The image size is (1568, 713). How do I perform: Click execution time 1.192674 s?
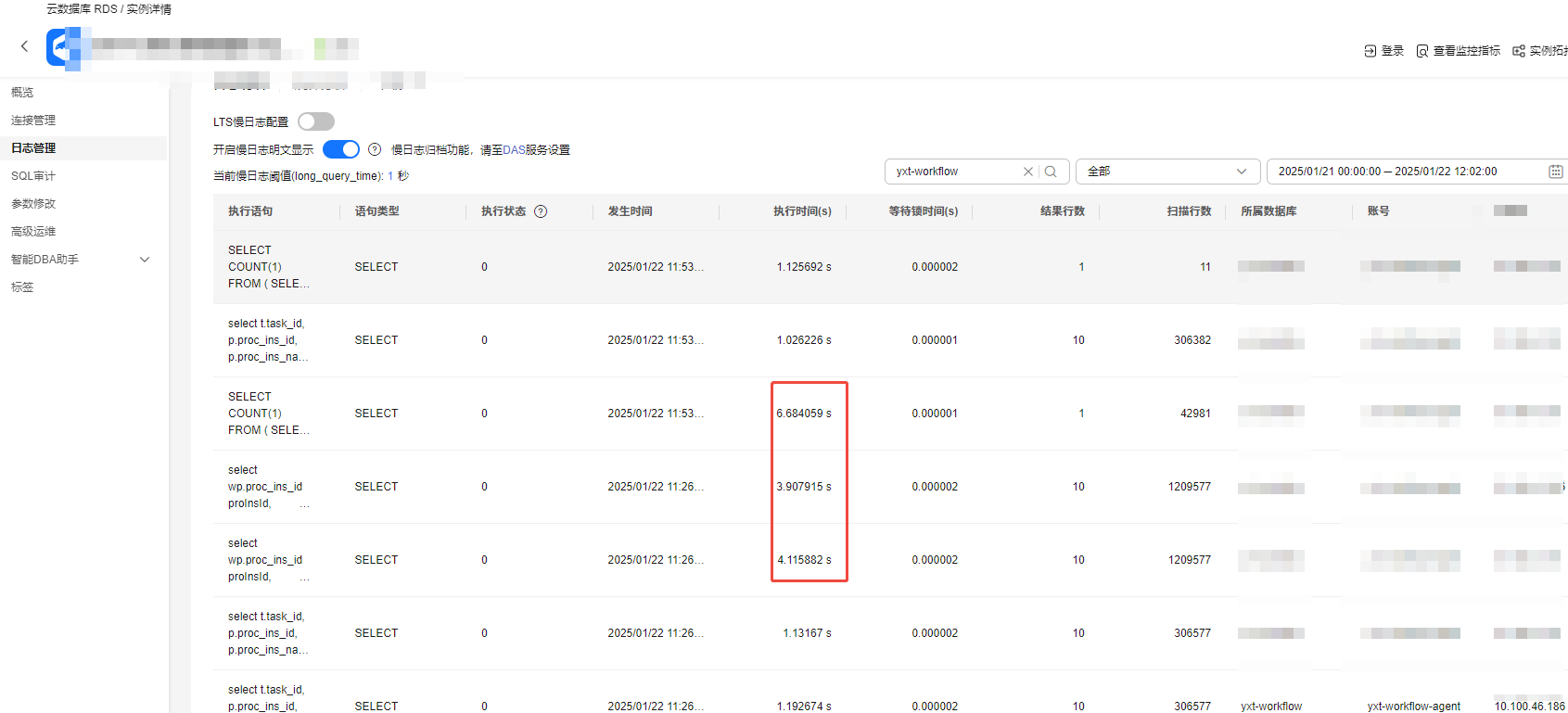coord(804,707)
